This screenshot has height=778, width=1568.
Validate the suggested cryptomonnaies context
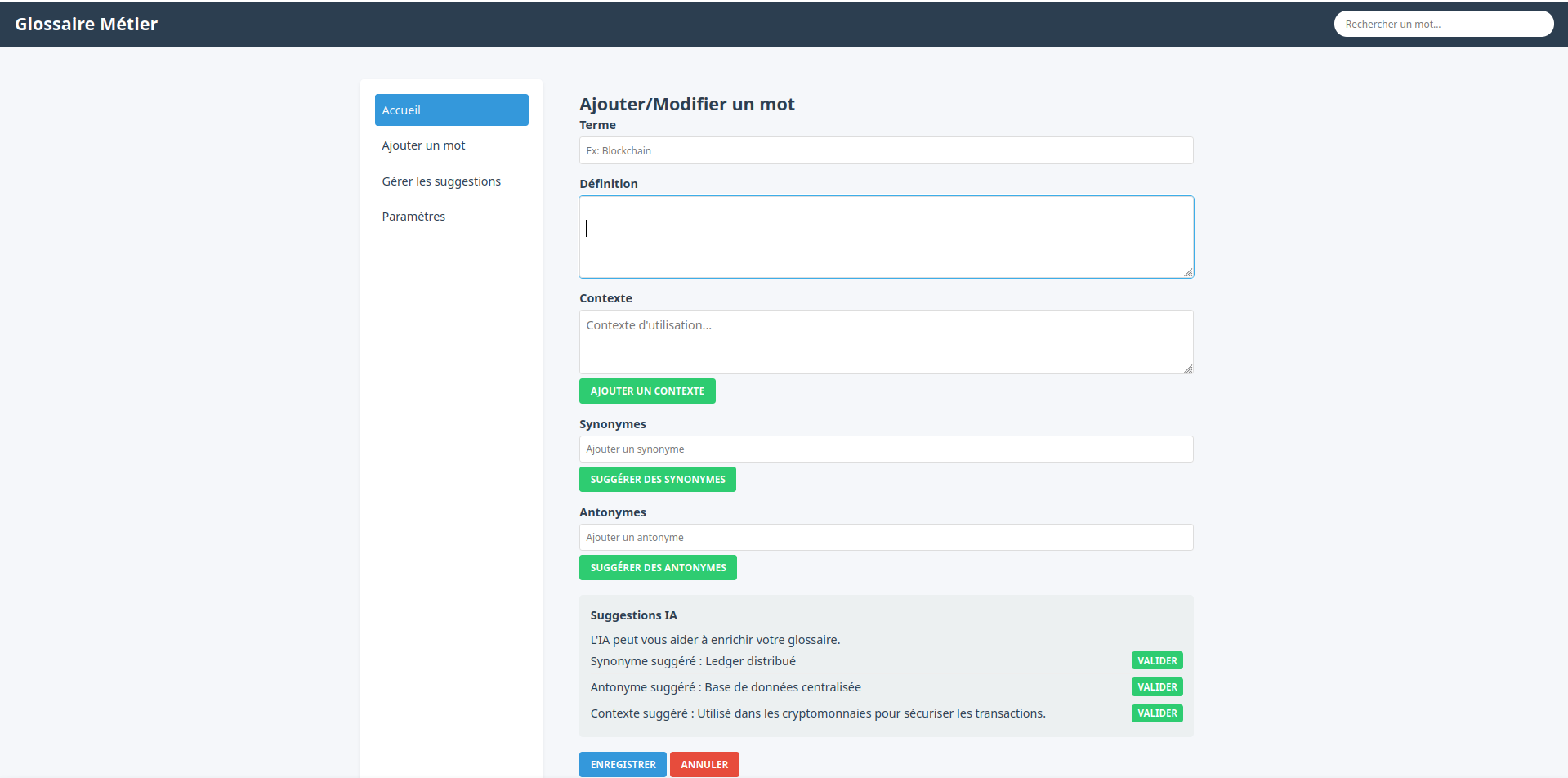[x=1157, y=713]
